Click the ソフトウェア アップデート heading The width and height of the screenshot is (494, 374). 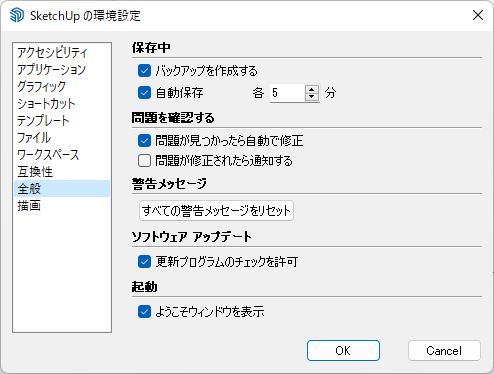coord(191,237)
